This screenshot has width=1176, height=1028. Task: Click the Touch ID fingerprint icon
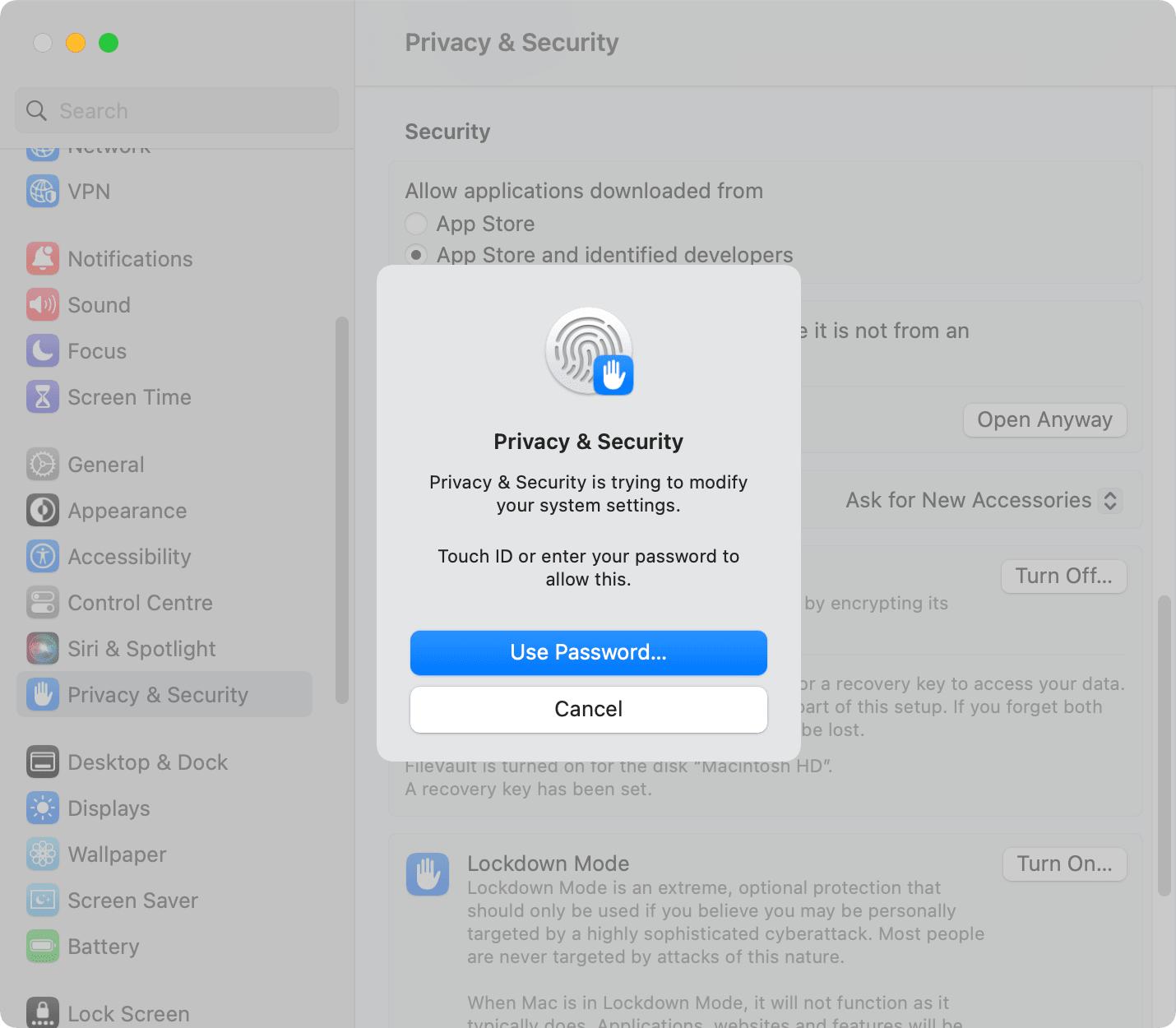589,352
